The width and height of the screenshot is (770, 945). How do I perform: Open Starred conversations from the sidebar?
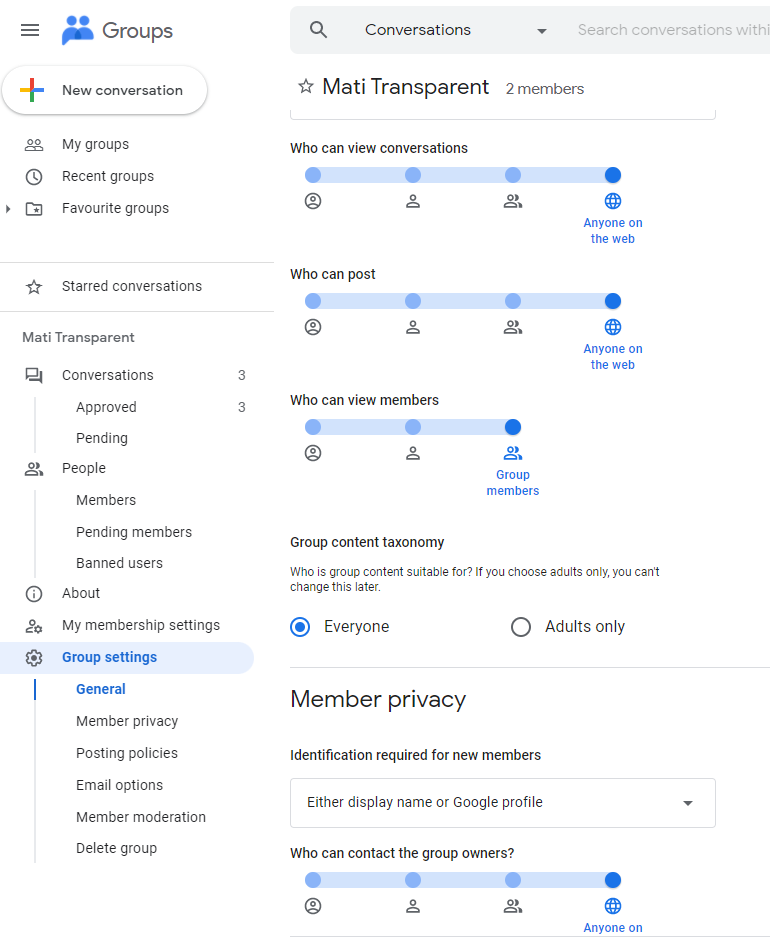coord(131,286)
